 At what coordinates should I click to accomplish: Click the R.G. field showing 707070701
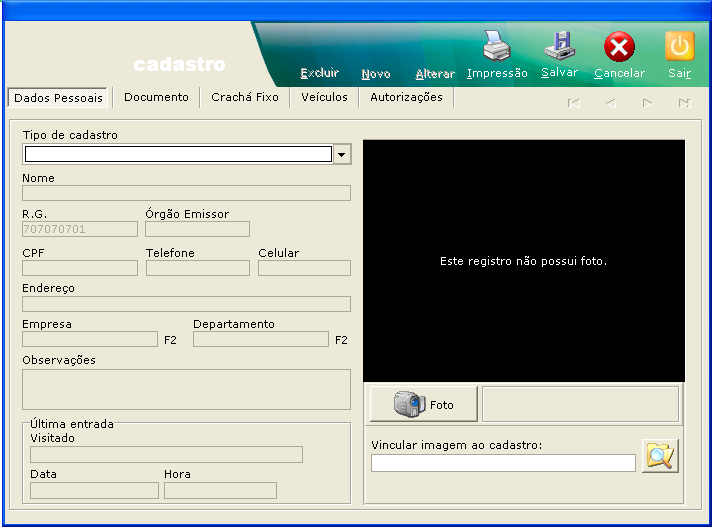80,229
